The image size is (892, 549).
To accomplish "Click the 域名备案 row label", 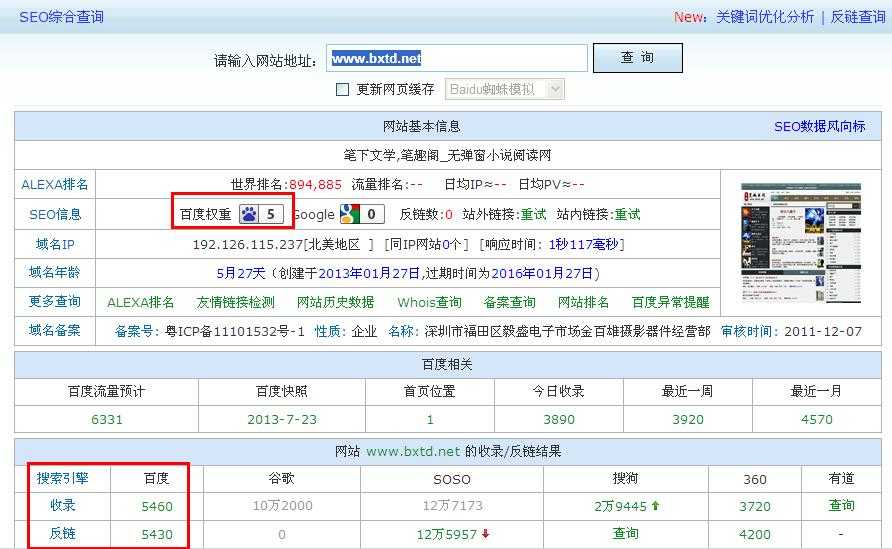I will pyautogui.click(x=55, y=331).
